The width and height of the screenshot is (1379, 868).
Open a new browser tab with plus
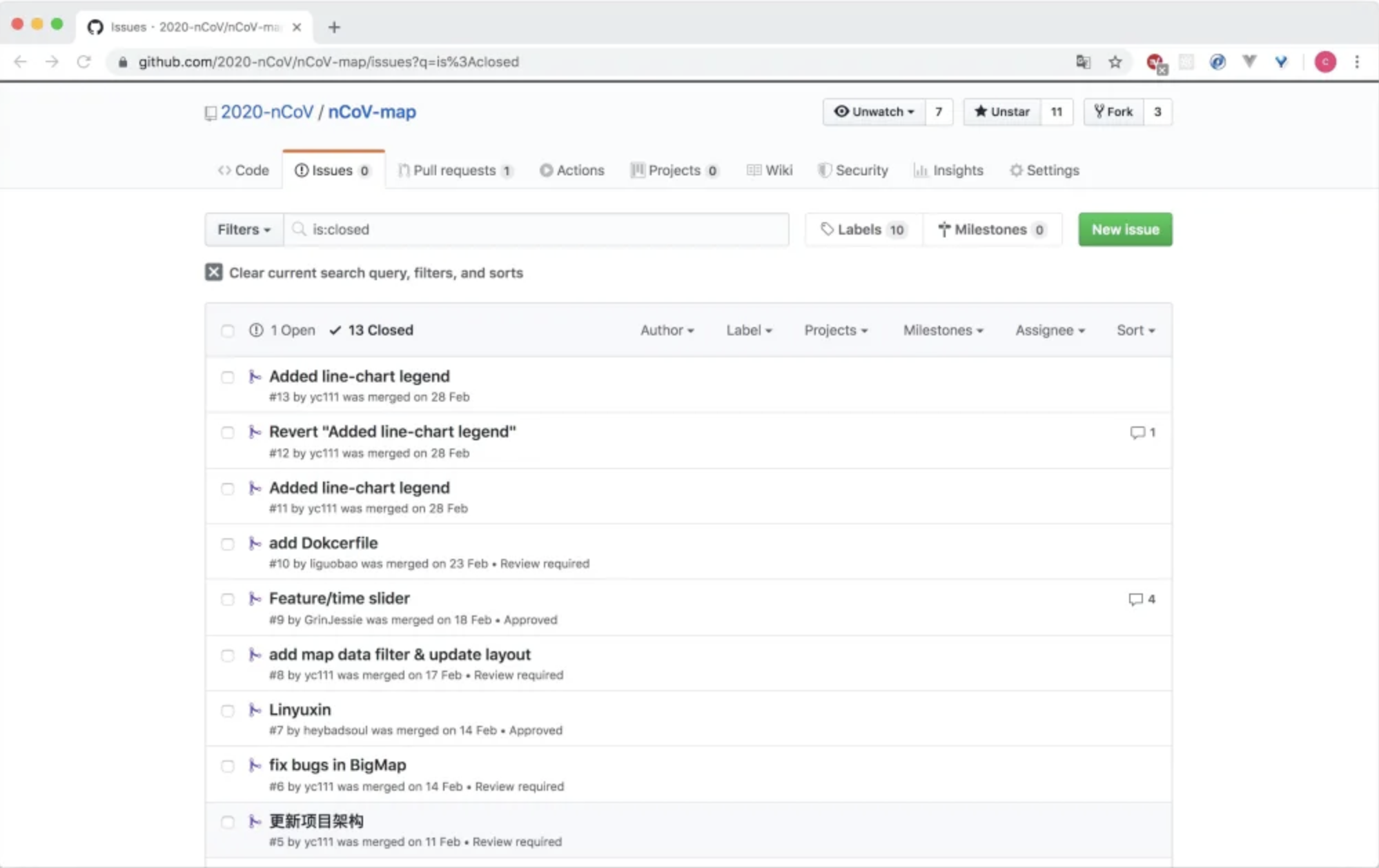(334, 27)
